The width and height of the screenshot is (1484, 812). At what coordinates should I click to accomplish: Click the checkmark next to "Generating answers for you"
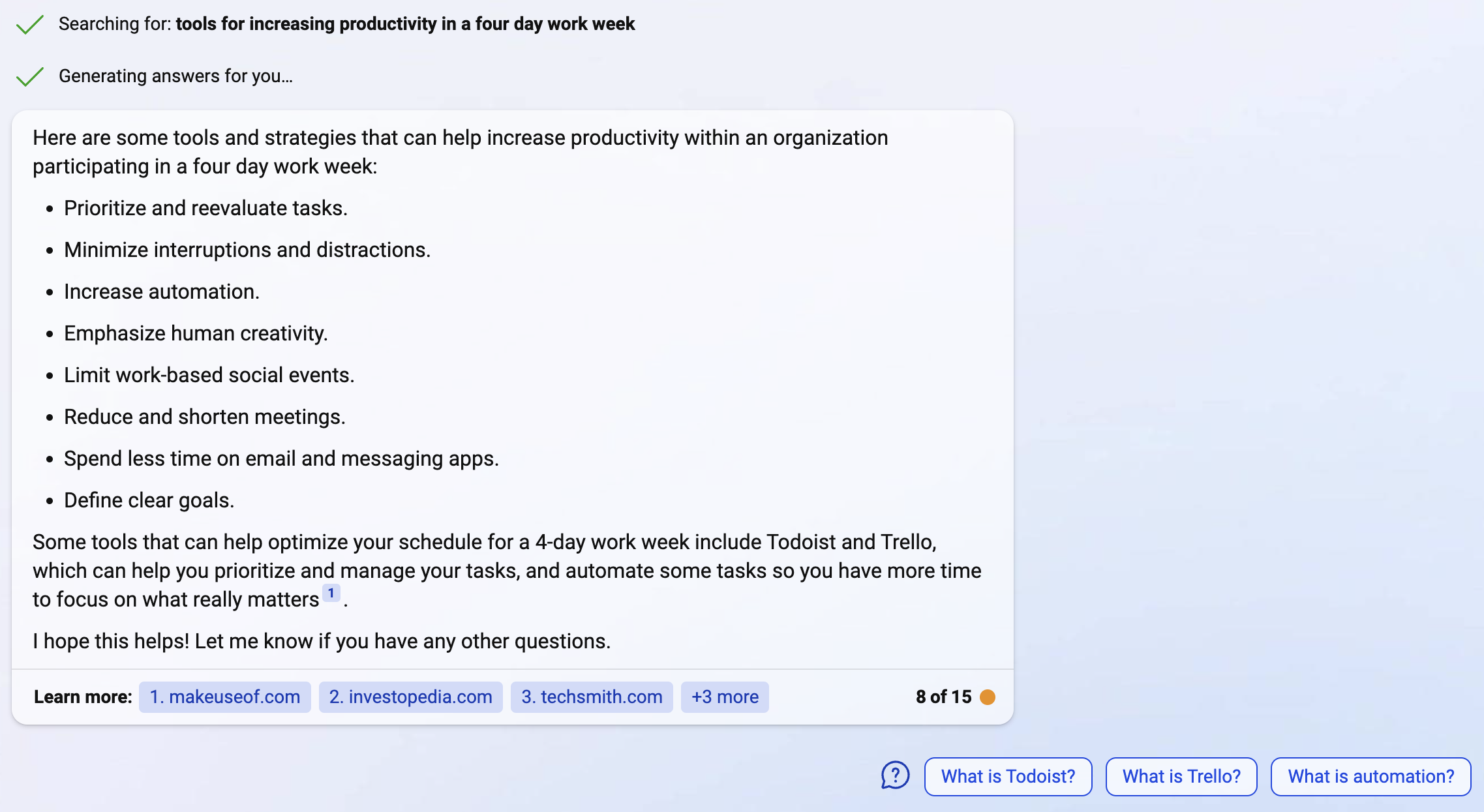pyautogui.click(x=29, y=76)
